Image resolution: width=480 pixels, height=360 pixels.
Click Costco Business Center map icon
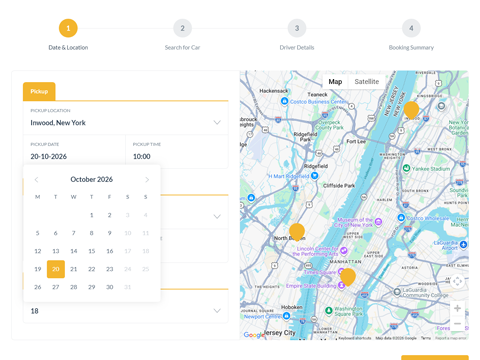[284, 101]
